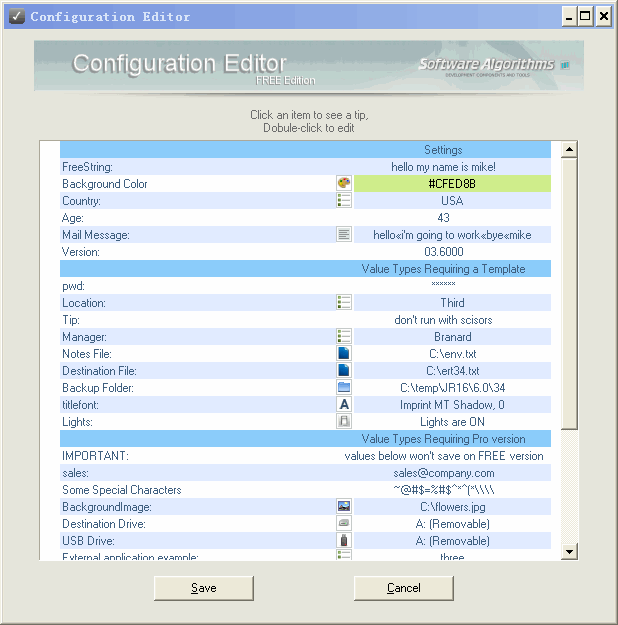Select Some Special Characters row label
Screen dimensions: 618x625
click(x=122, y=489)
